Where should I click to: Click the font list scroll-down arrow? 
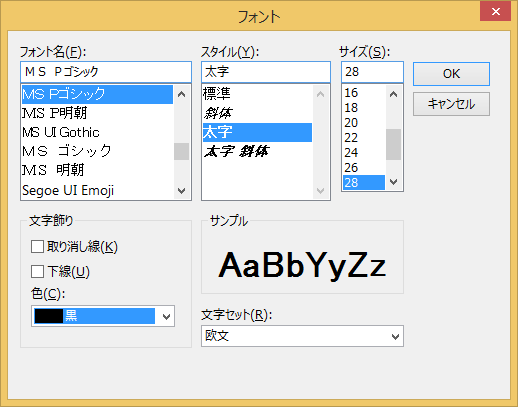[x=181, y=191]
